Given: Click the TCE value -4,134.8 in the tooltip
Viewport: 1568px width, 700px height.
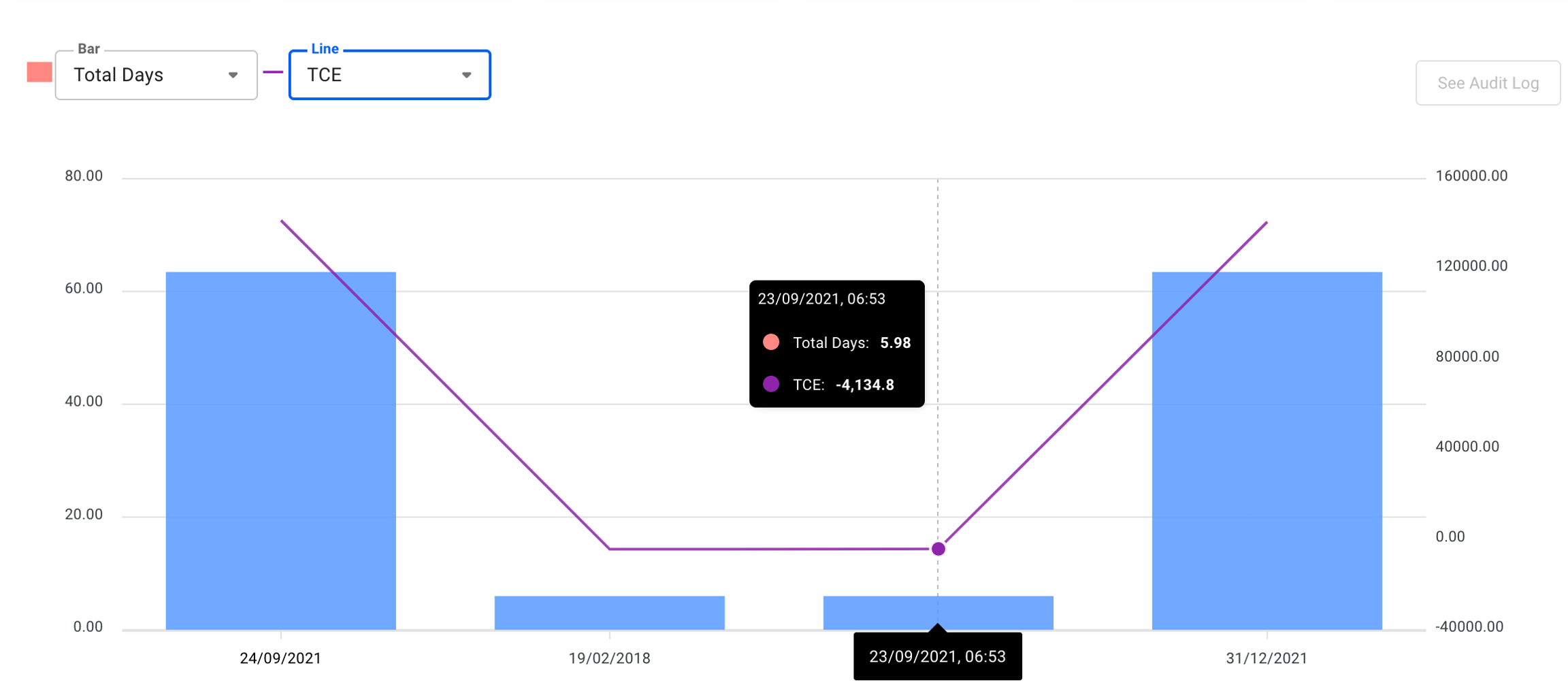Looking at the screenshot, I should pos(864,385).
